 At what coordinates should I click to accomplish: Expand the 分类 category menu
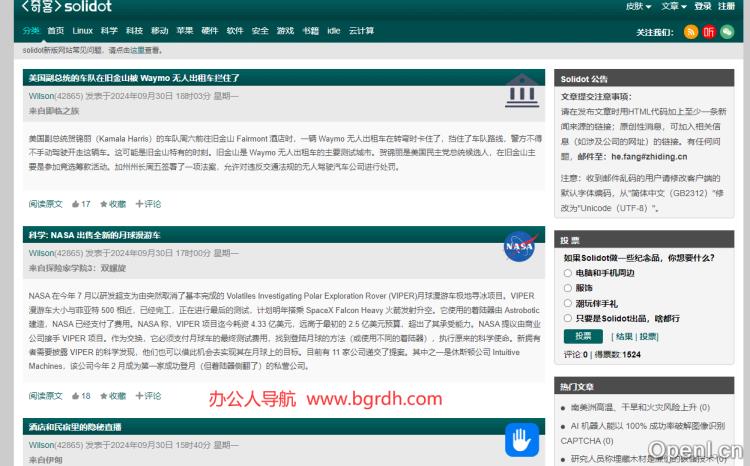click(31, 31)
